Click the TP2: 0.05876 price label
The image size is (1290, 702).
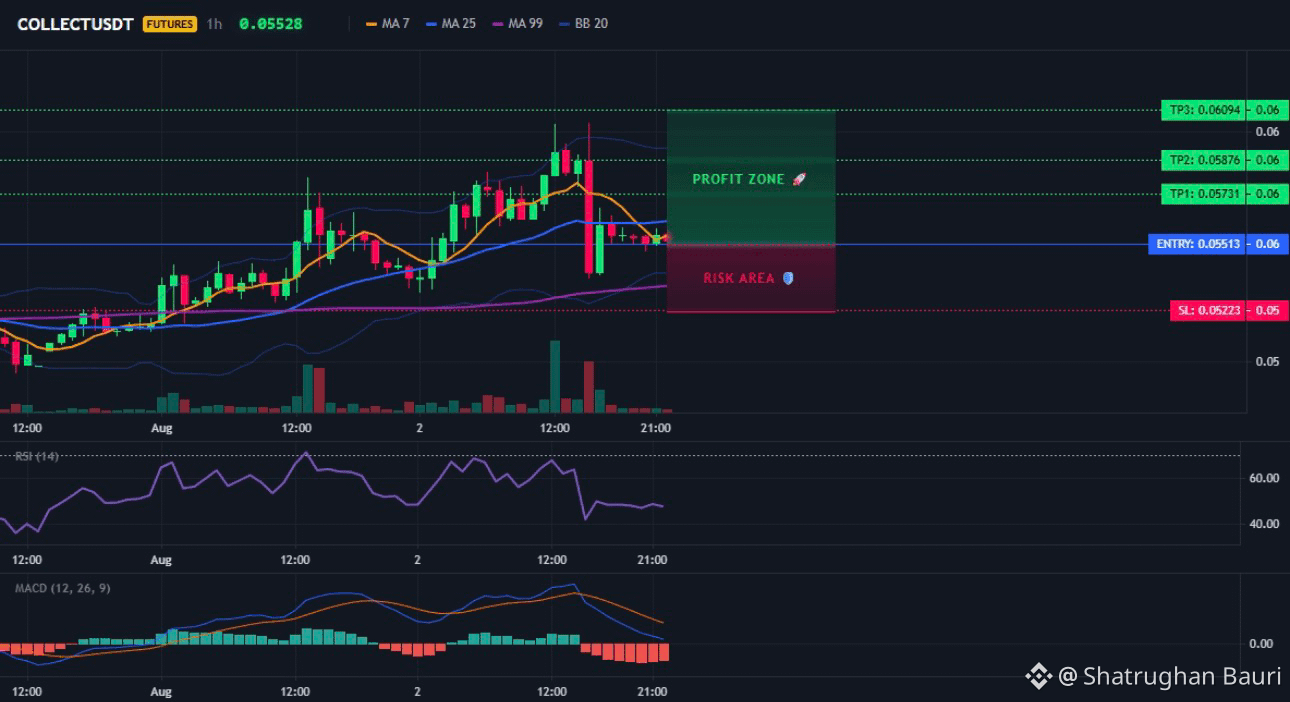1204,160
